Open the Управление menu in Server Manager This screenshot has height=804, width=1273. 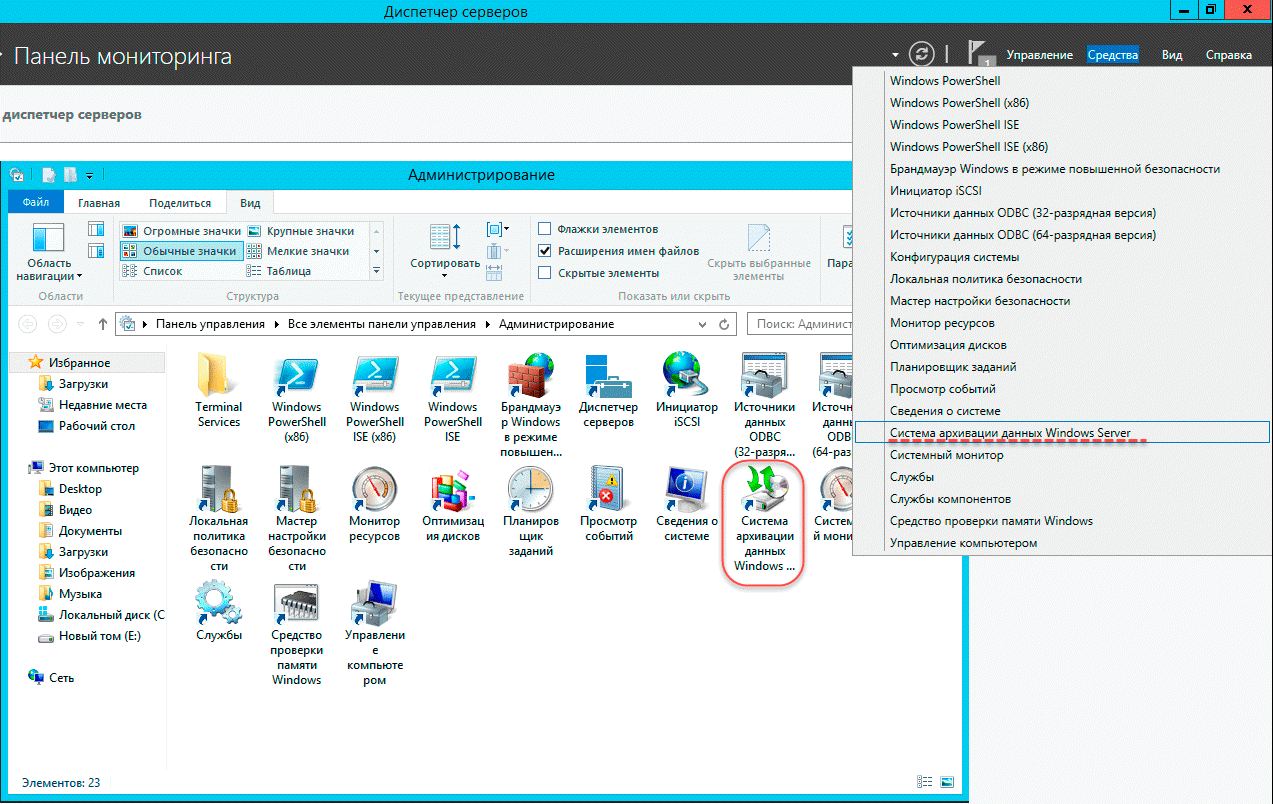[1040, 55]
